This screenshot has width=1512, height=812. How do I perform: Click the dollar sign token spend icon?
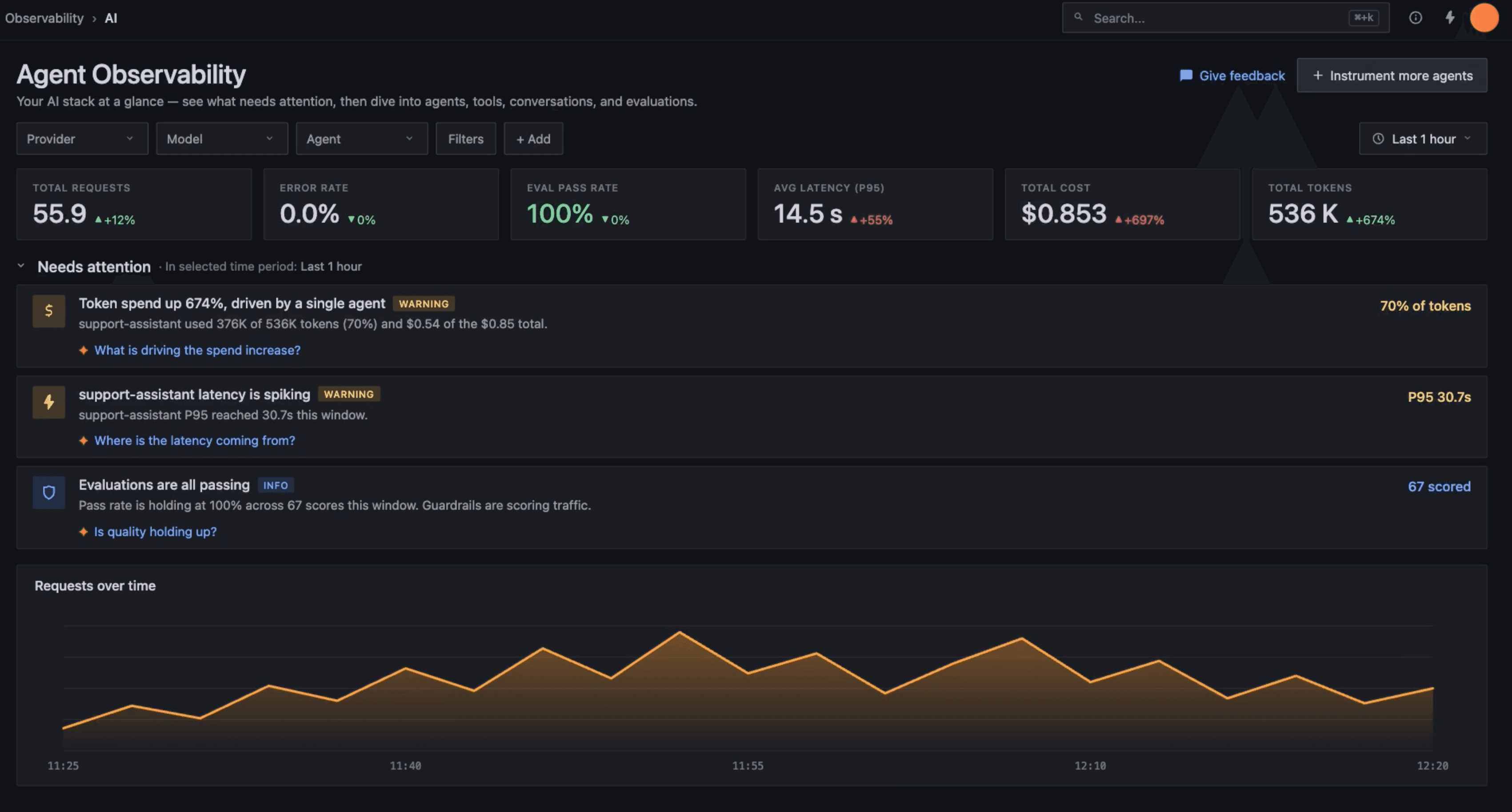click(49, 310)
